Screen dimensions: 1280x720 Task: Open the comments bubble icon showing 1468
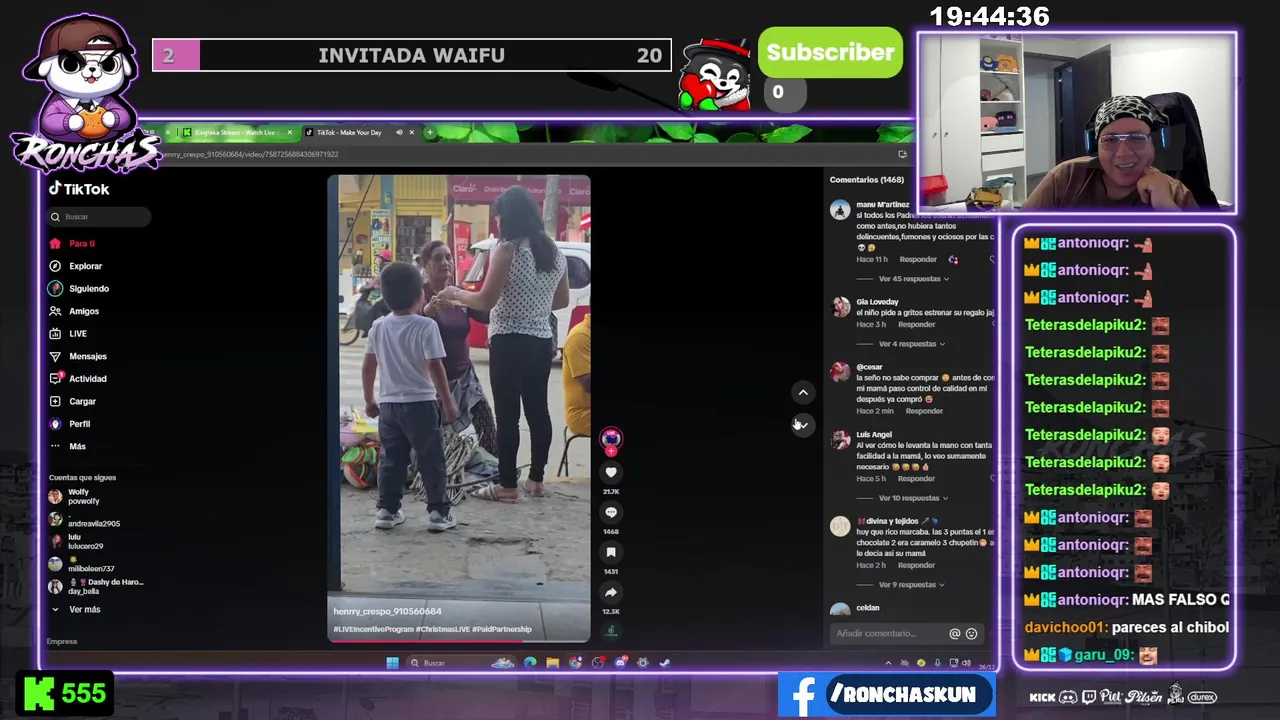tap(611, 512)
